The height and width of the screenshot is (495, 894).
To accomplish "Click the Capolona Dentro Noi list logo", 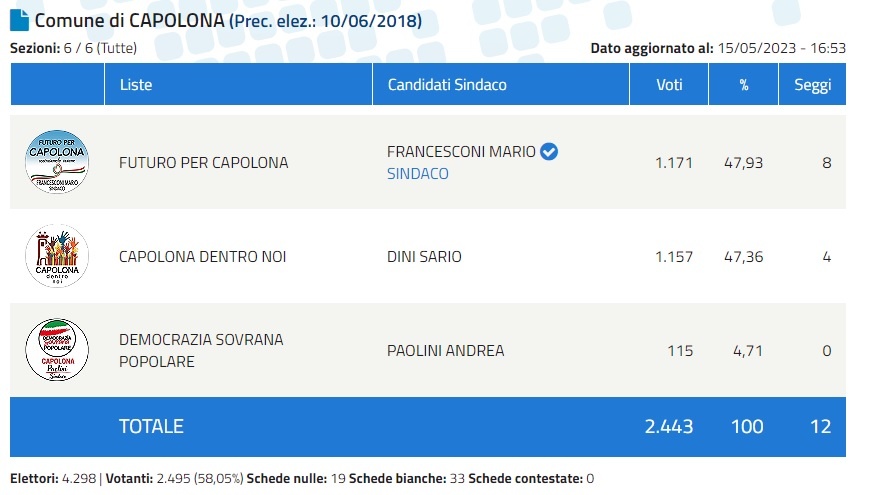I will [x=57, y=257].
